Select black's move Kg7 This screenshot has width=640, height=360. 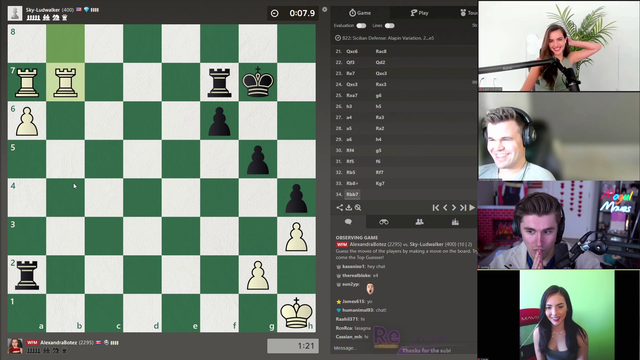[x=380, y=183]
